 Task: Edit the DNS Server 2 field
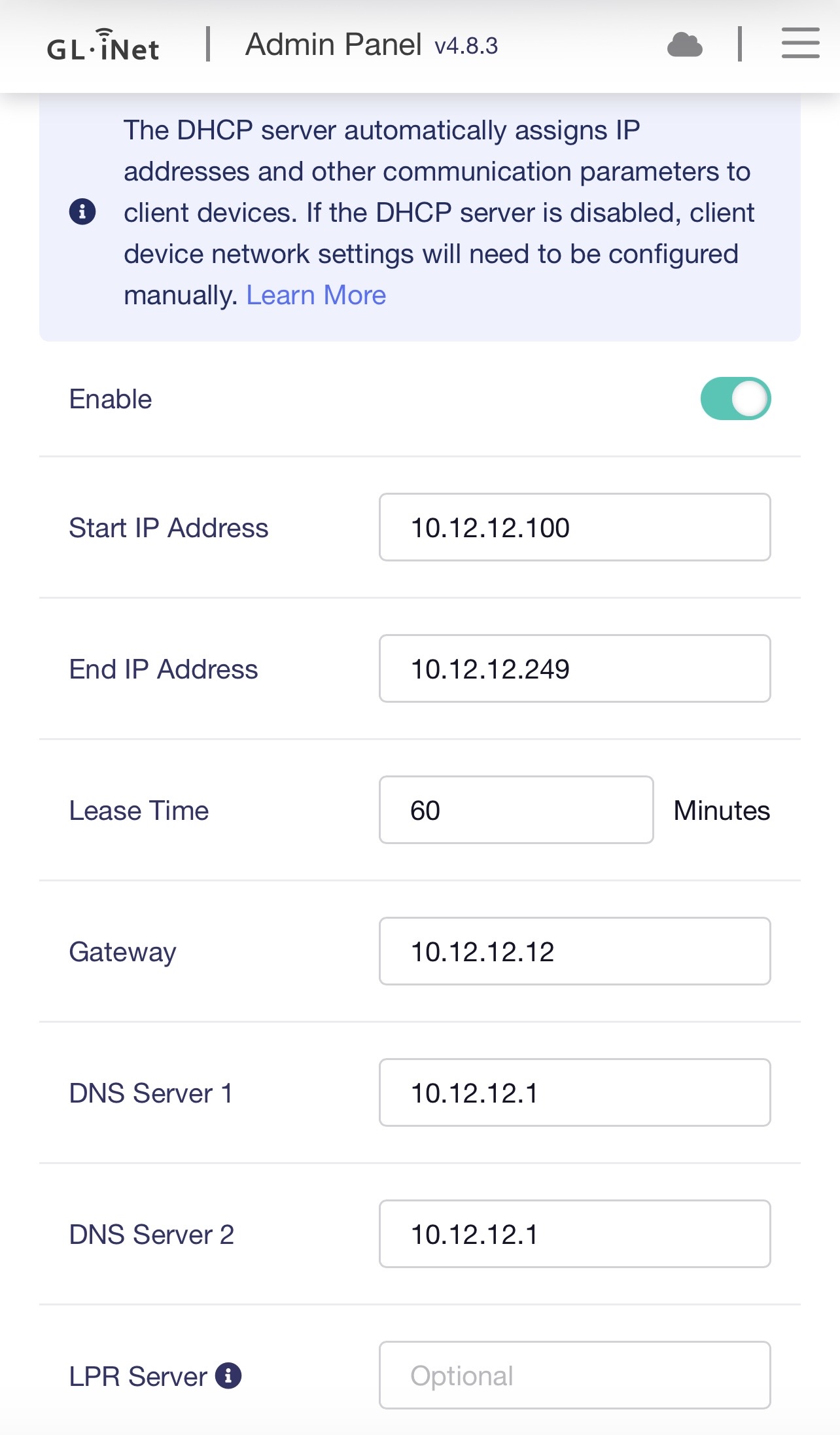coord(574,1234)
